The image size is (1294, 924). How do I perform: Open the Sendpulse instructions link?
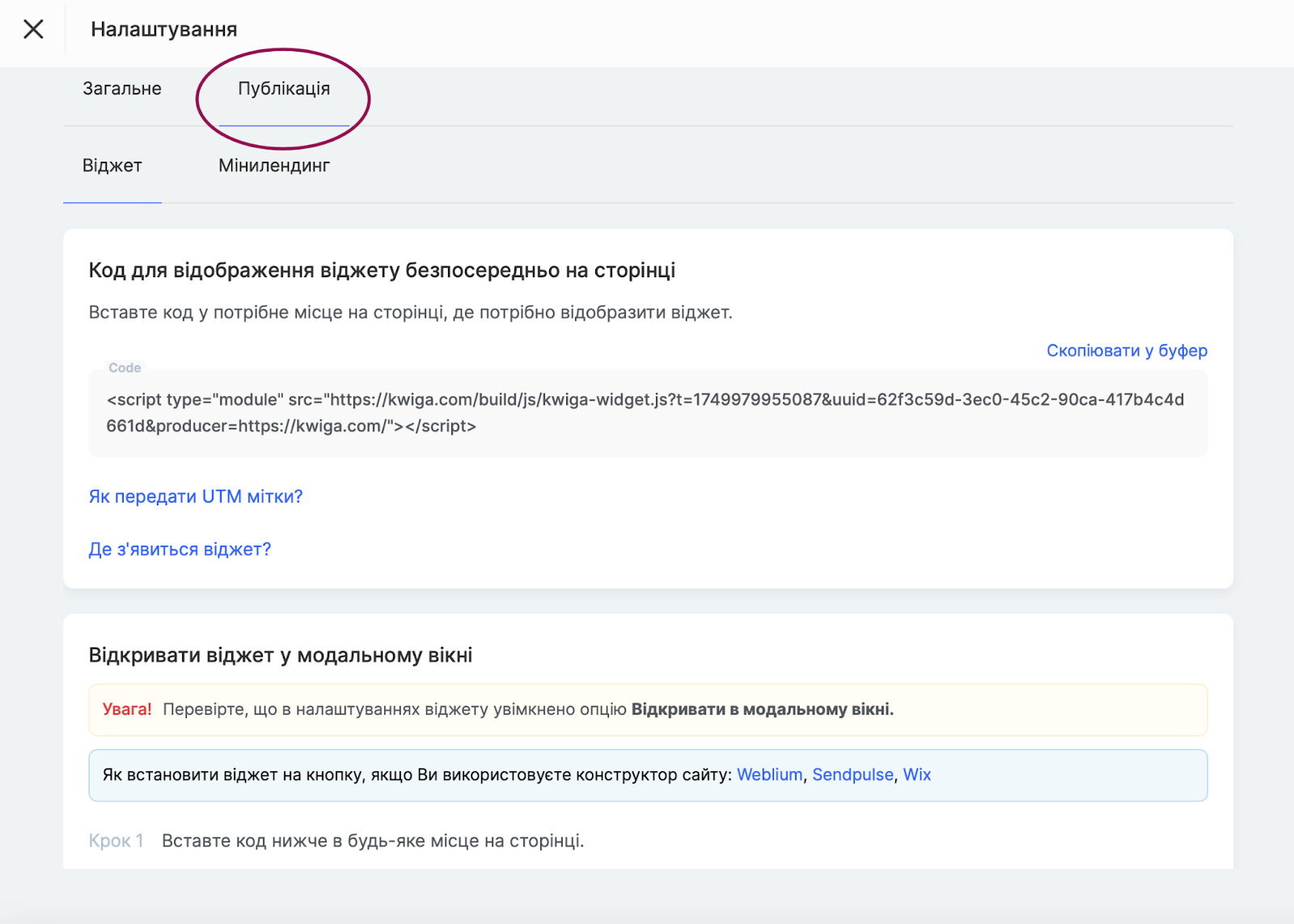click(x=853, y=774)
